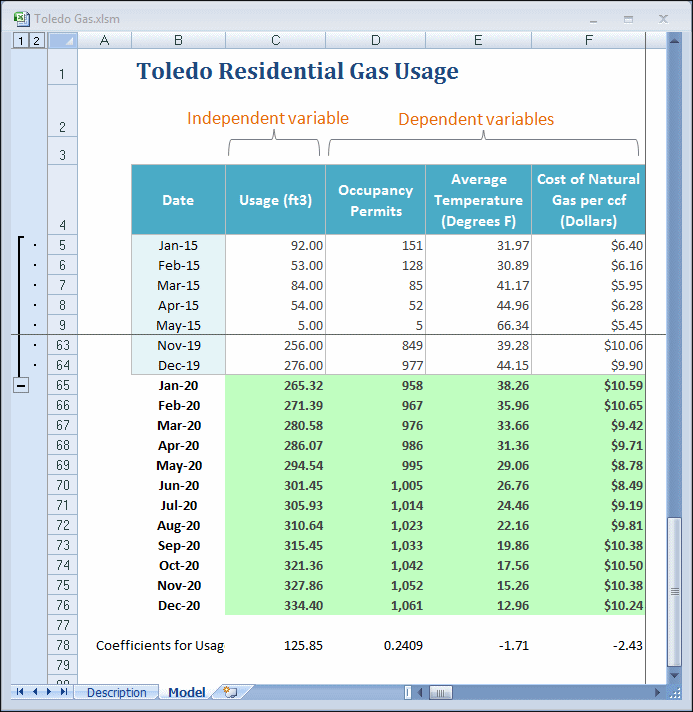Minimize the Toledo Gas workbook window
The height and width of the screenshot is (712, 693).
(x=594, y=20)
